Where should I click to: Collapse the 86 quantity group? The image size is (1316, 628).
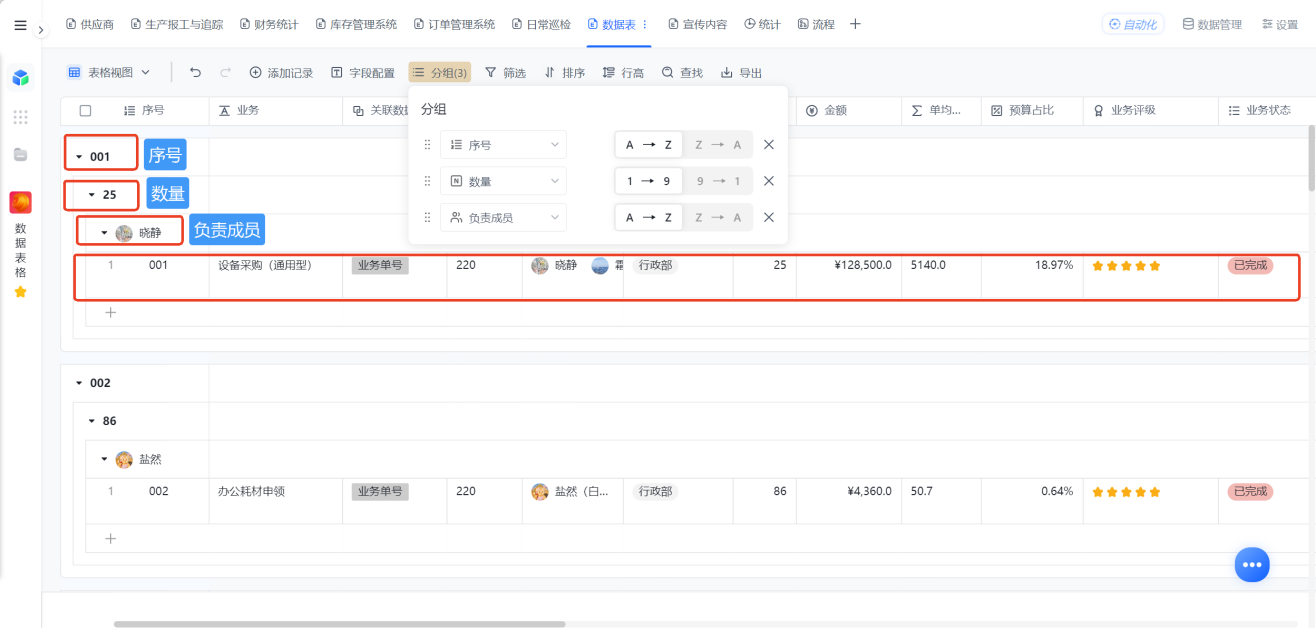coord(91,421)
